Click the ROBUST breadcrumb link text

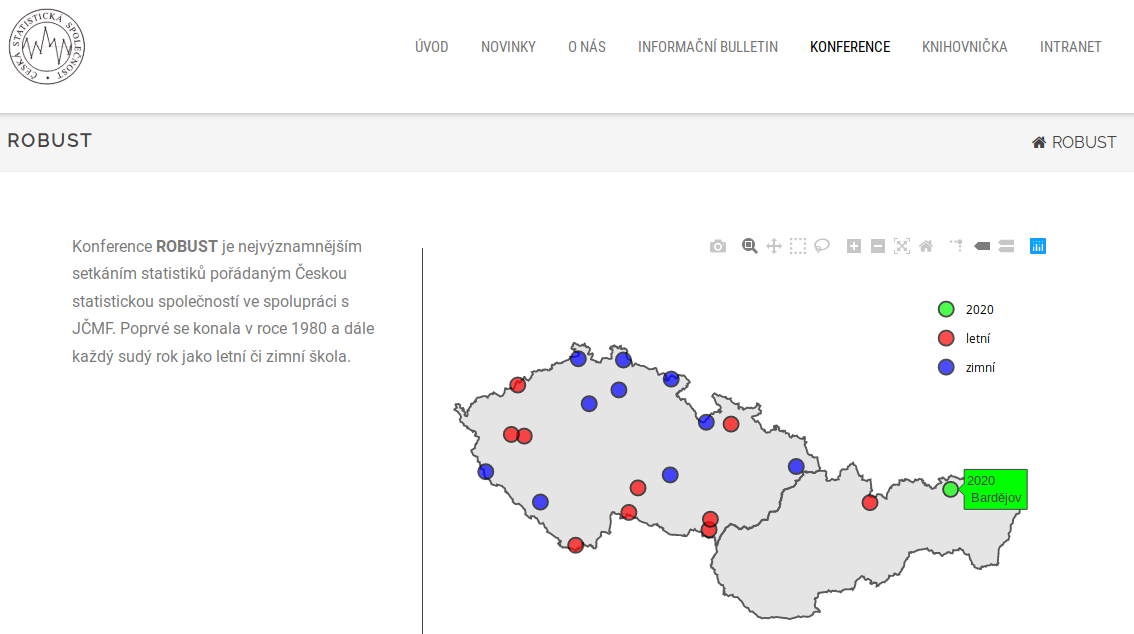(x=1084, y=142)
